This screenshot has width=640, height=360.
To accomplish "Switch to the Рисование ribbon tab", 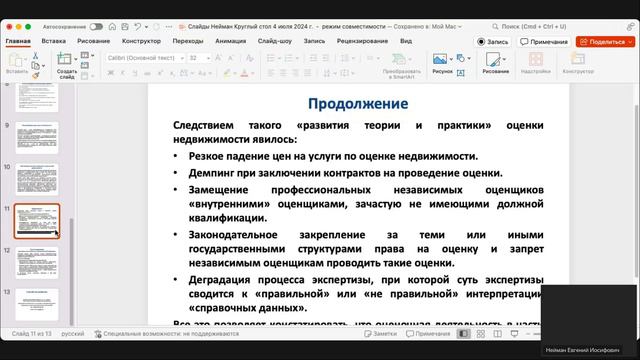I will pyautogui.click(x=93, y=41).
